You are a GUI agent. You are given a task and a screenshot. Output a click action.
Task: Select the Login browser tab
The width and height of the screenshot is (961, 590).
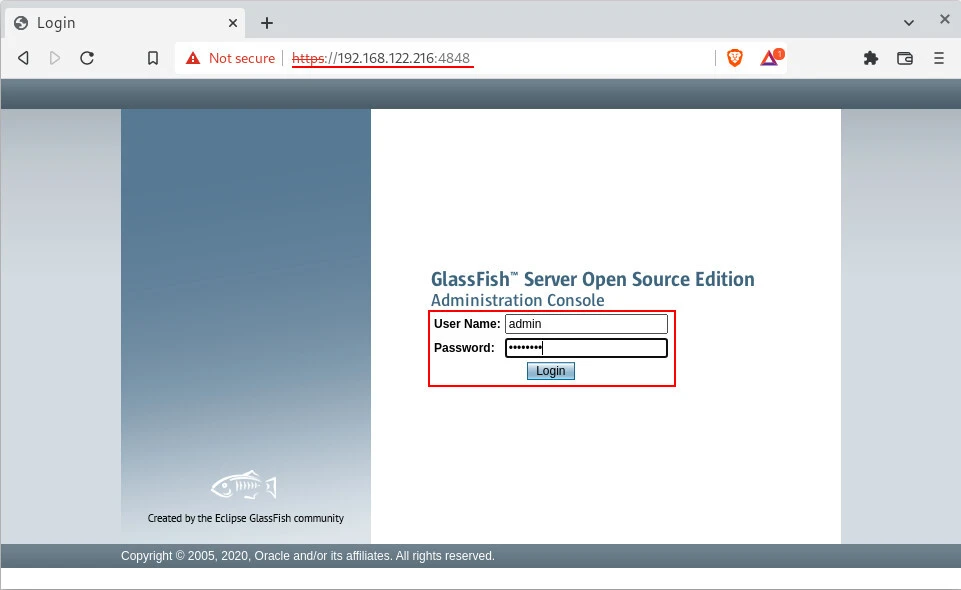click(120, 22)
